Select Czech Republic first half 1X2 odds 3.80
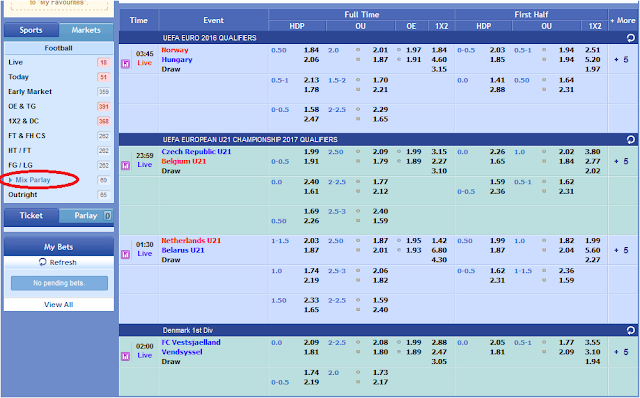640x398 pixels. tap(593, 152)
